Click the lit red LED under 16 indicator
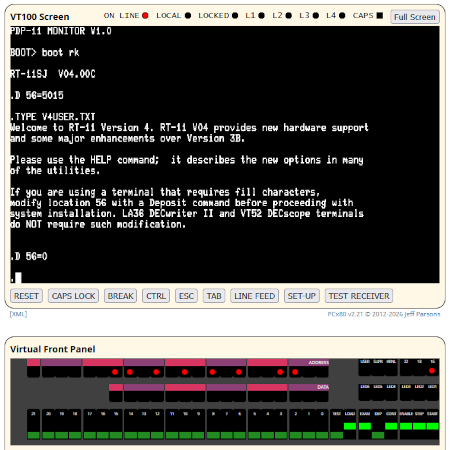 click(432, 371)
